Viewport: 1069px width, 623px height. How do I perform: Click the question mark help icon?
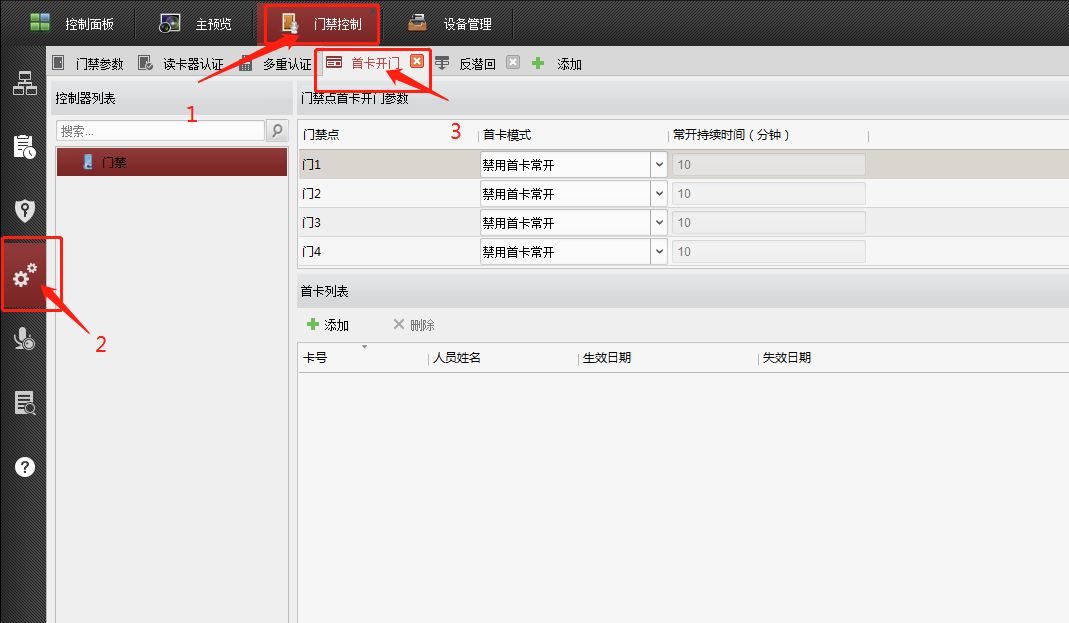pyautogui.click(x=24, y=467)
